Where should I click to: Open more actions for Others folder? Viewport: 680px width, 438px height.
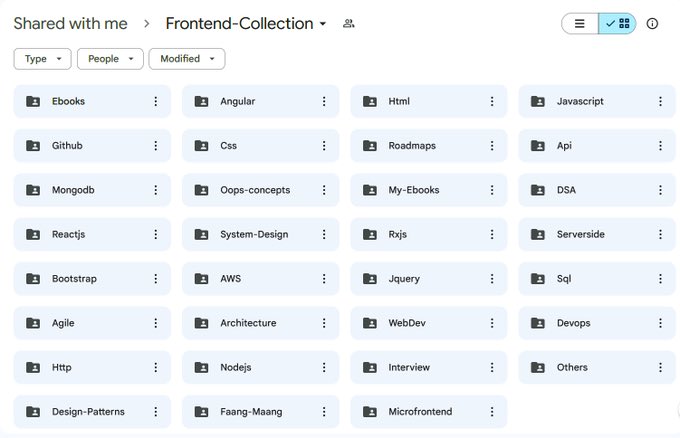(660, 367)
